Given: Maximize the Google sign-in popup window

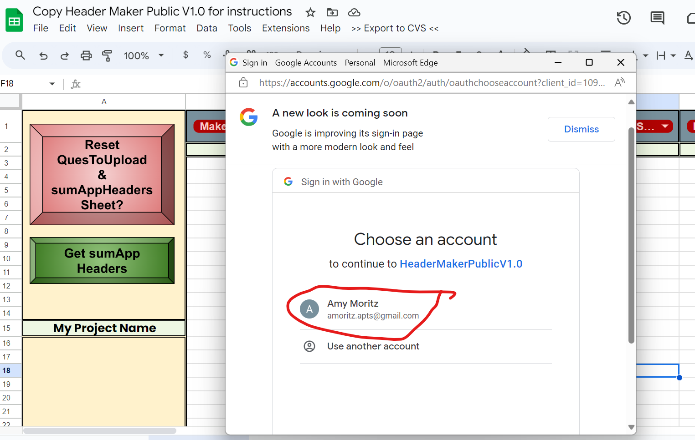Looking at the screenshot, I should (x=589, y=62).
